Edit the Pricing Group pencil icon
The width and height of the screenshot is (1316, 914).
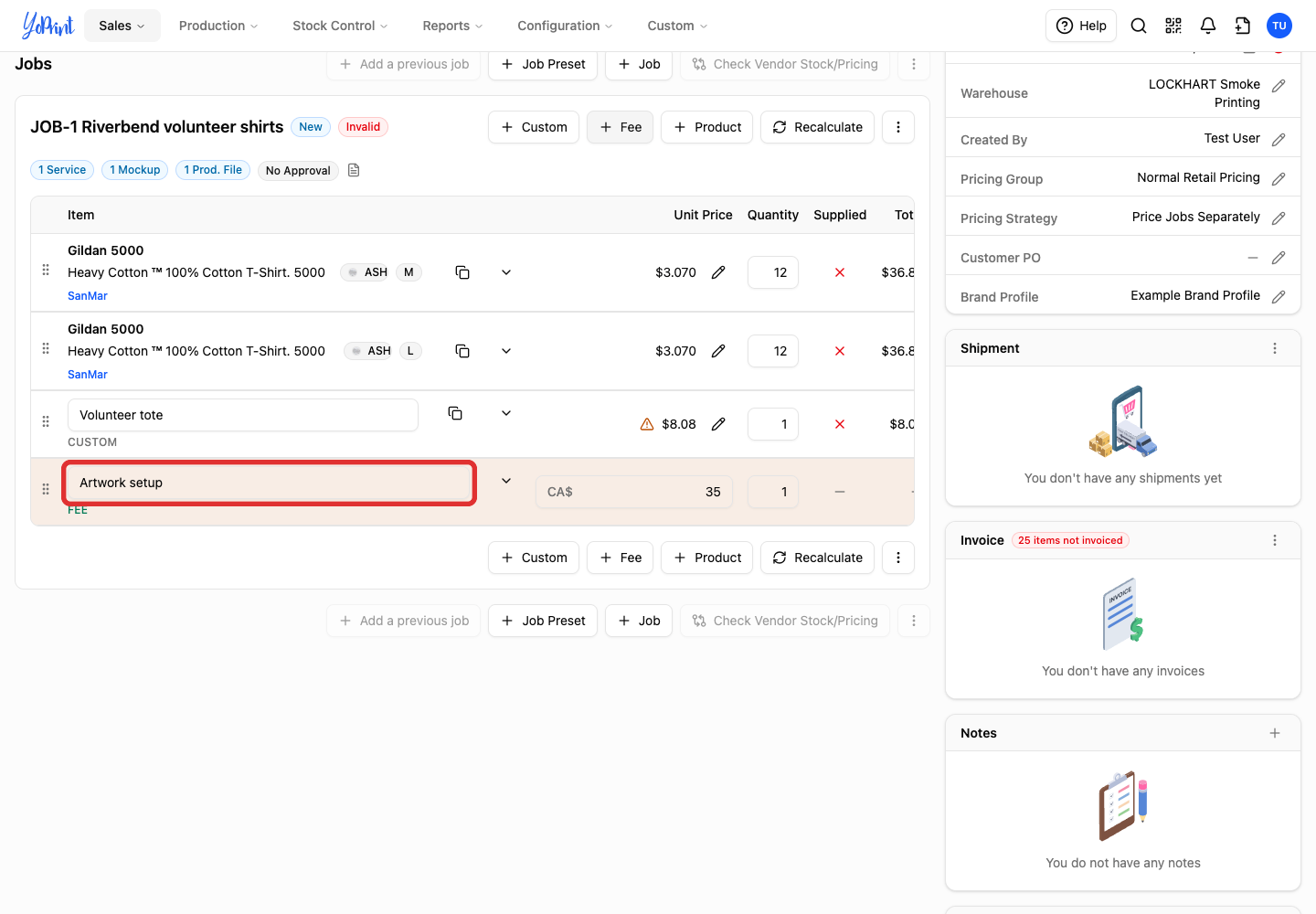(1279, 179)
